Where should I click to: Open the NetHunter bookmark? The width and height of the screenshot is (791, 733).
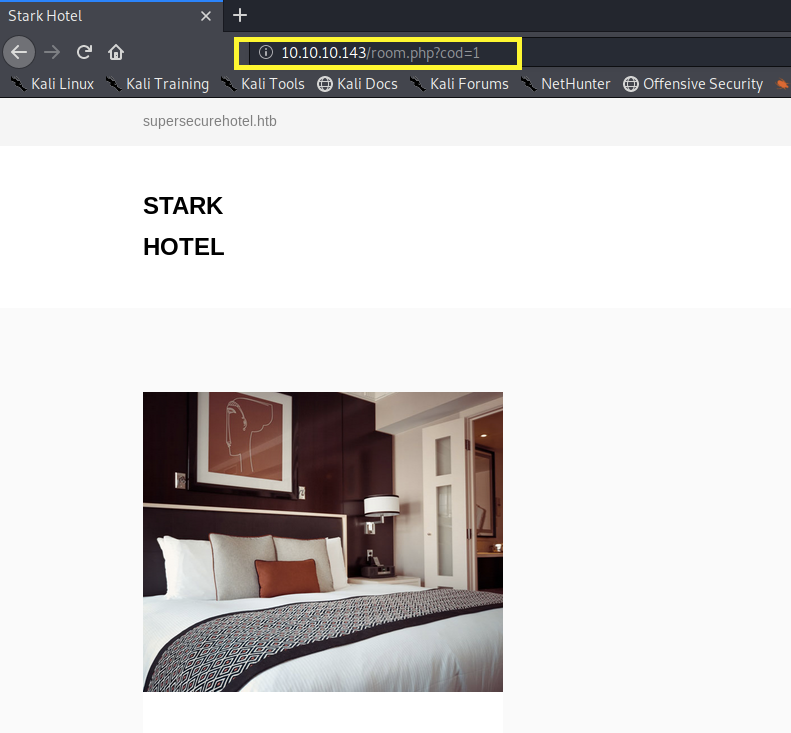(565, 84)
